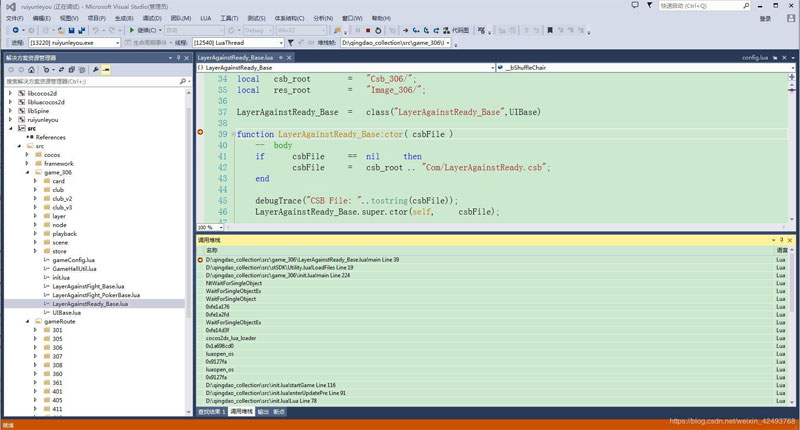Select LayerAgainstFight_PokerBase.lua file
Viewport: 800px width, 430px height.
96,295
